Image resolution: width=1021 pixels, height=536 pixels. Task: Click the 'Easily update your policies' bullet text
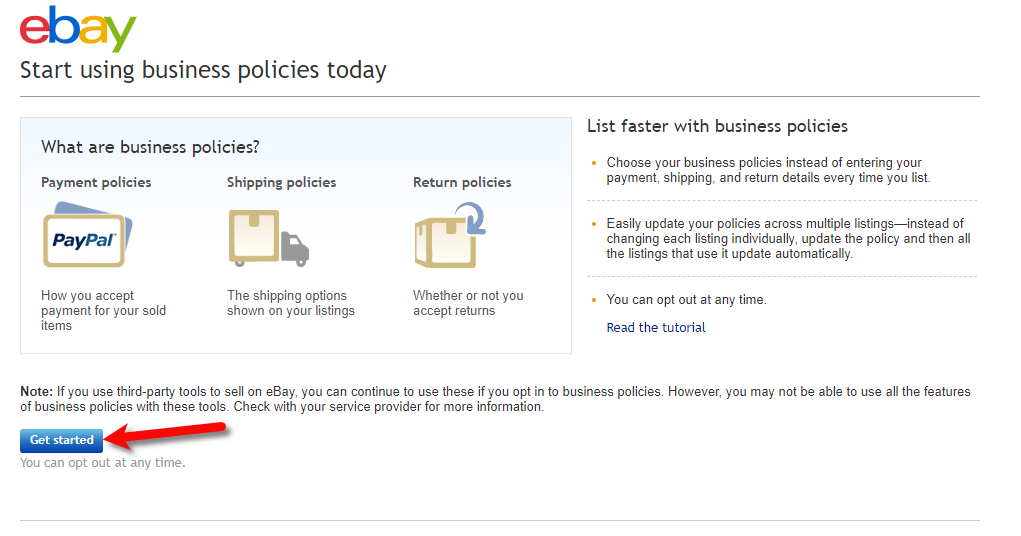[788, 238]
